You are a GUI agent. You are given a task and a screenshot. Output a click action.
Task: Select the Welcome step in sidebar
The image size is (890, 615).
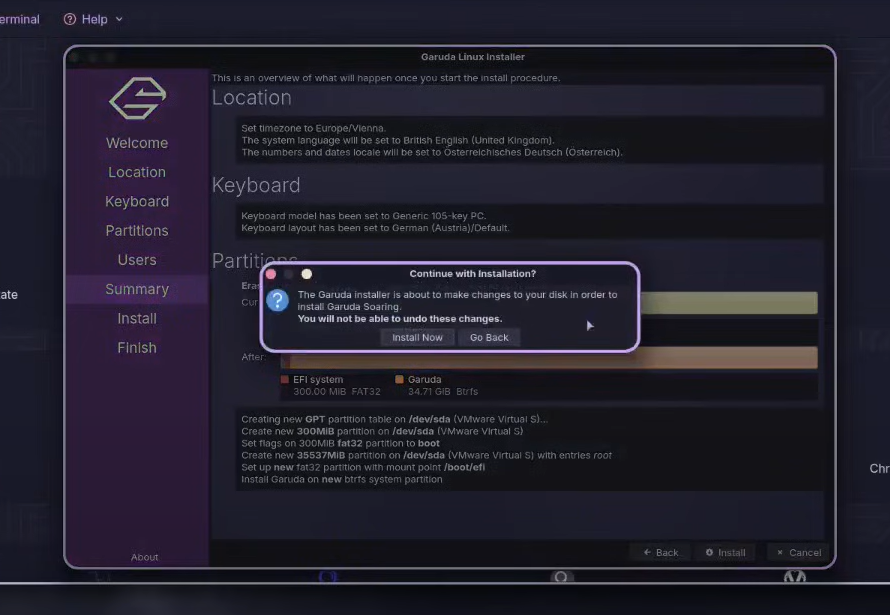137,143
